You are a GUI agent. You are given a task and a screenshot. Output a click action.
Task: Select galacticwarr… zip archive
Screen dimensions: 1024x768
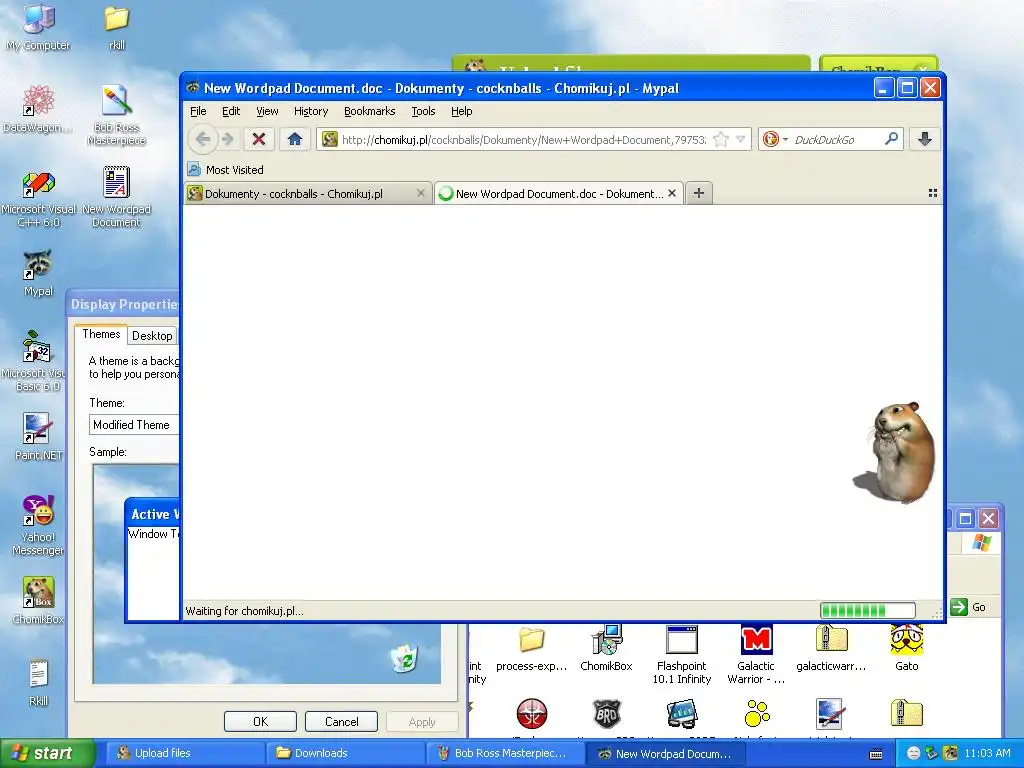click(831, 649)
